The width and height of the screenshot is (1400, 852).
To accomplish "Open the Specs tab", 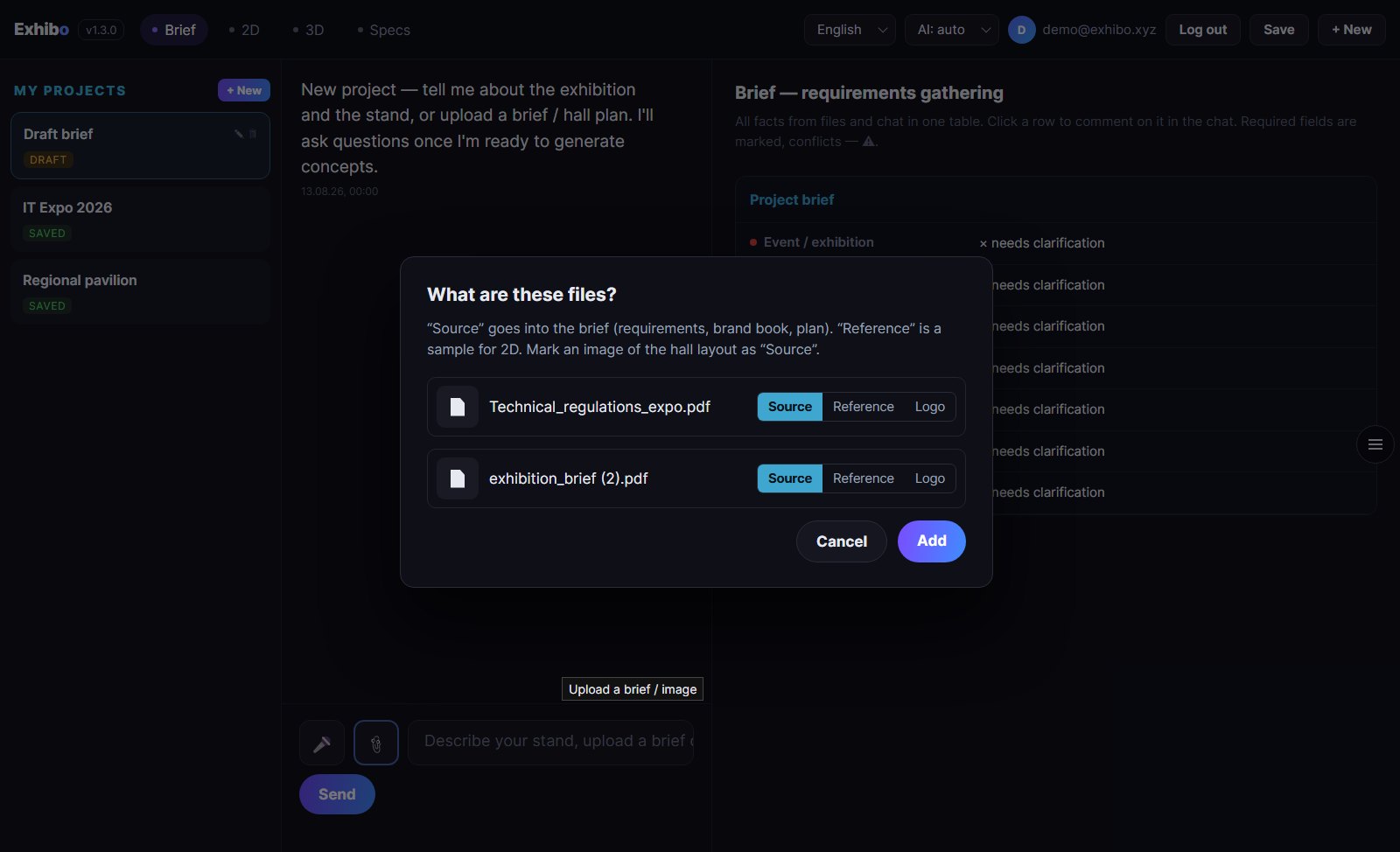I will [384, 30].
